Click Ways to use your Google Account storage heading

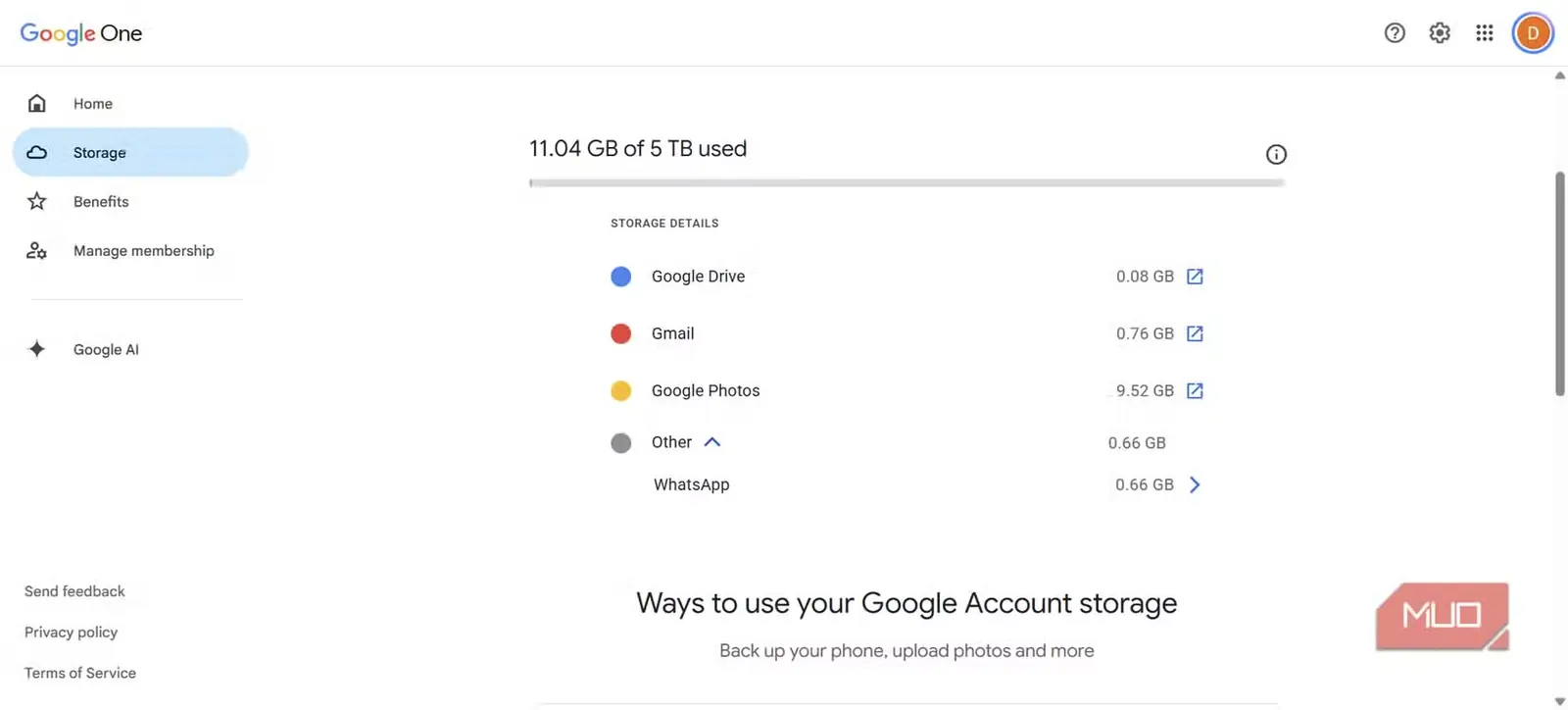[906, 603]
